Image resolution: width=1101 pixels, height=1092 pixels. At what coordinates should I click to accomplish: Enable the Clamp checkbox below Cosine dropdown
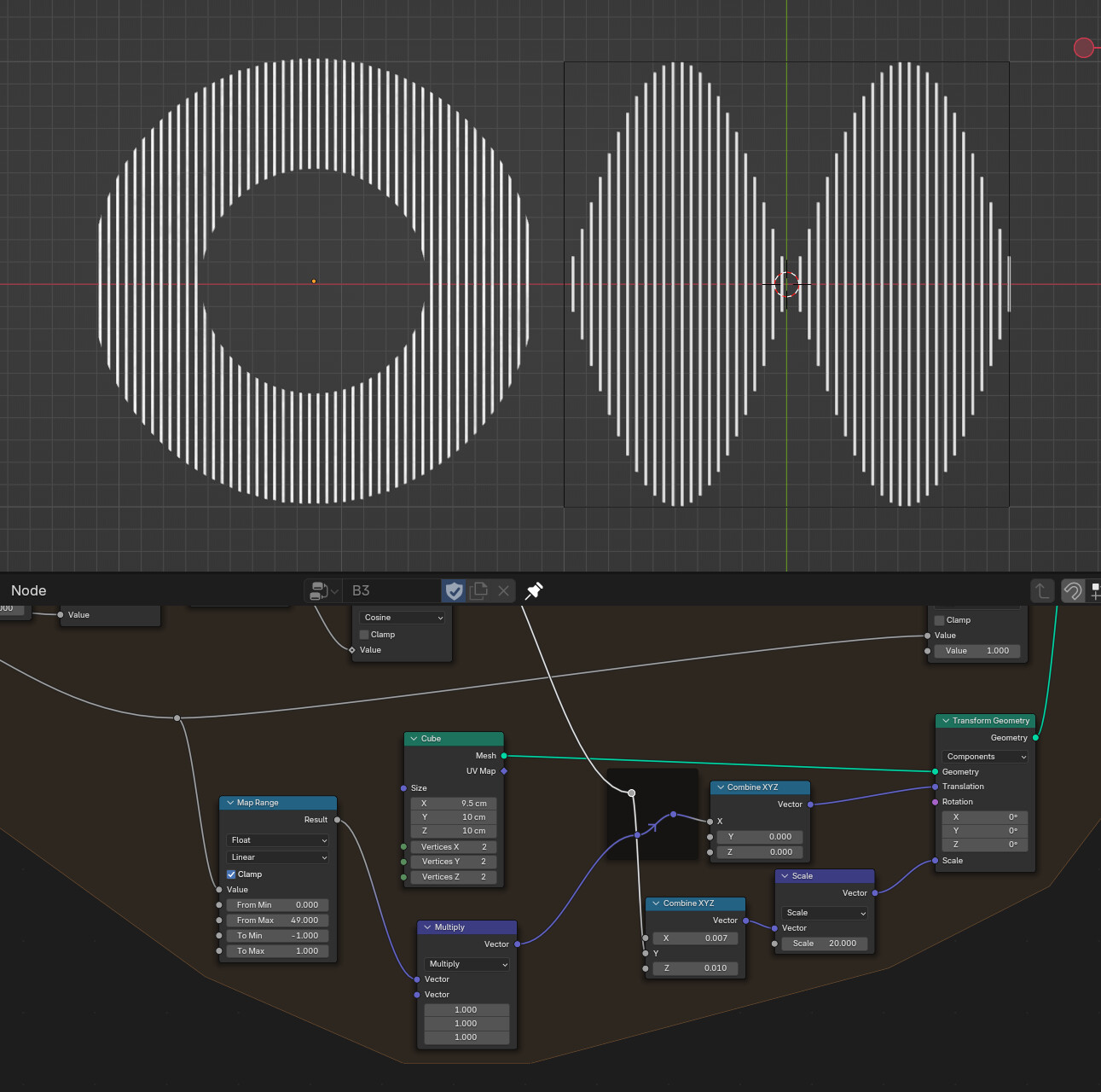coord(364,635)
